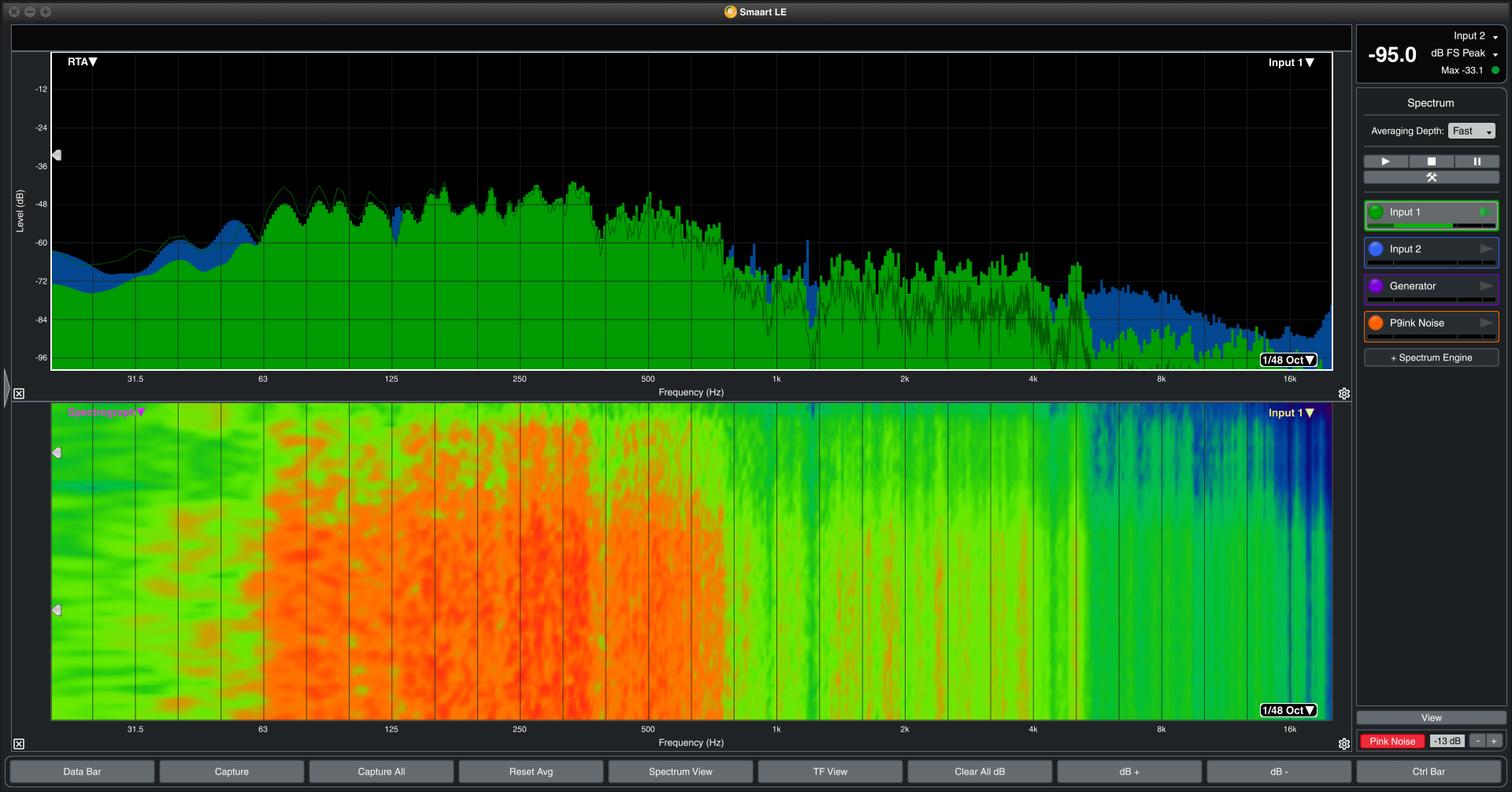Click the dB - button
Image resolution: width=1512 pixels, height=792 pixels.
pos(1279,772)
